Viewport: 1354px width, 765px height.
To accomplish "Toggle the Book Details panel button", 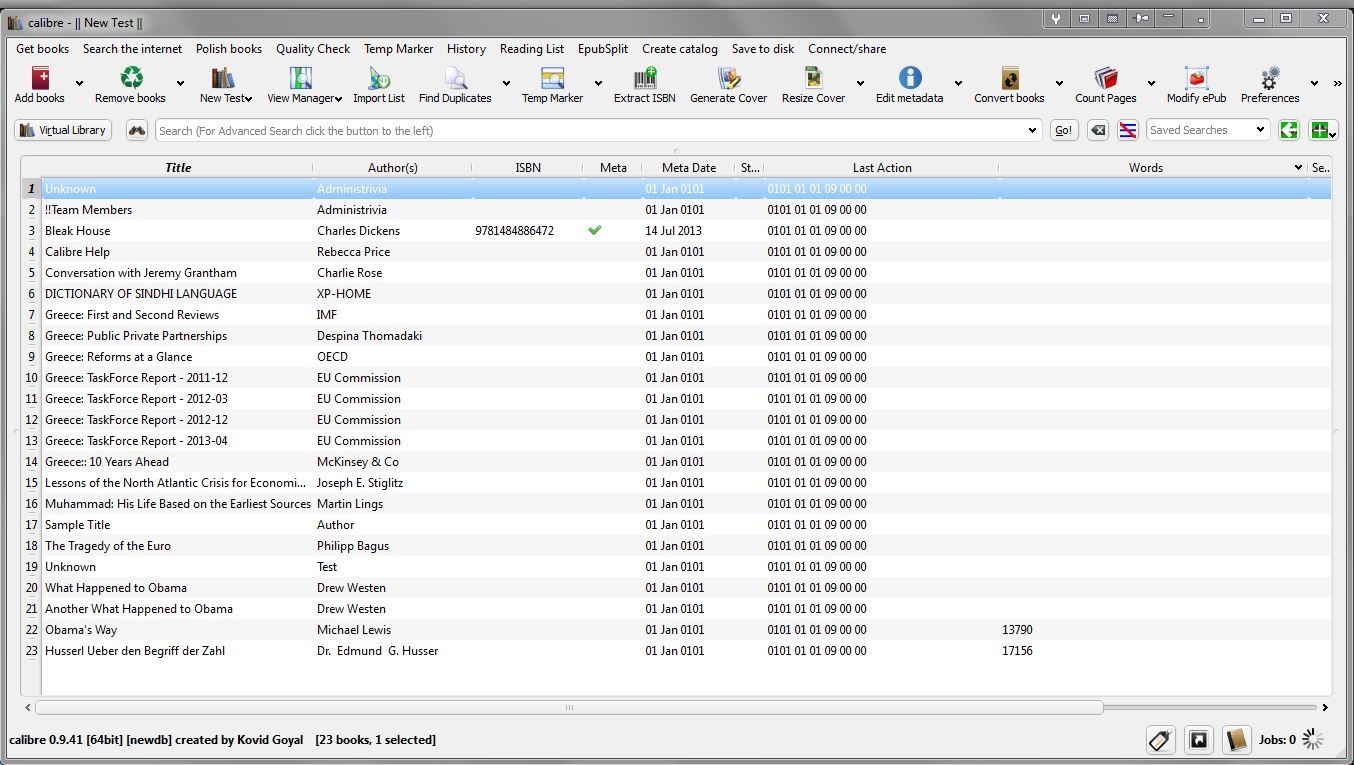I will [1236, 740].
